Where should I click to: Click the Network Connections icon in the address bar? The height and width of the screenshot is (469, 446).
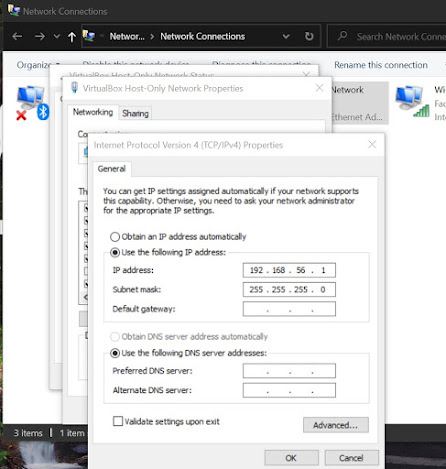pos(89,36)
